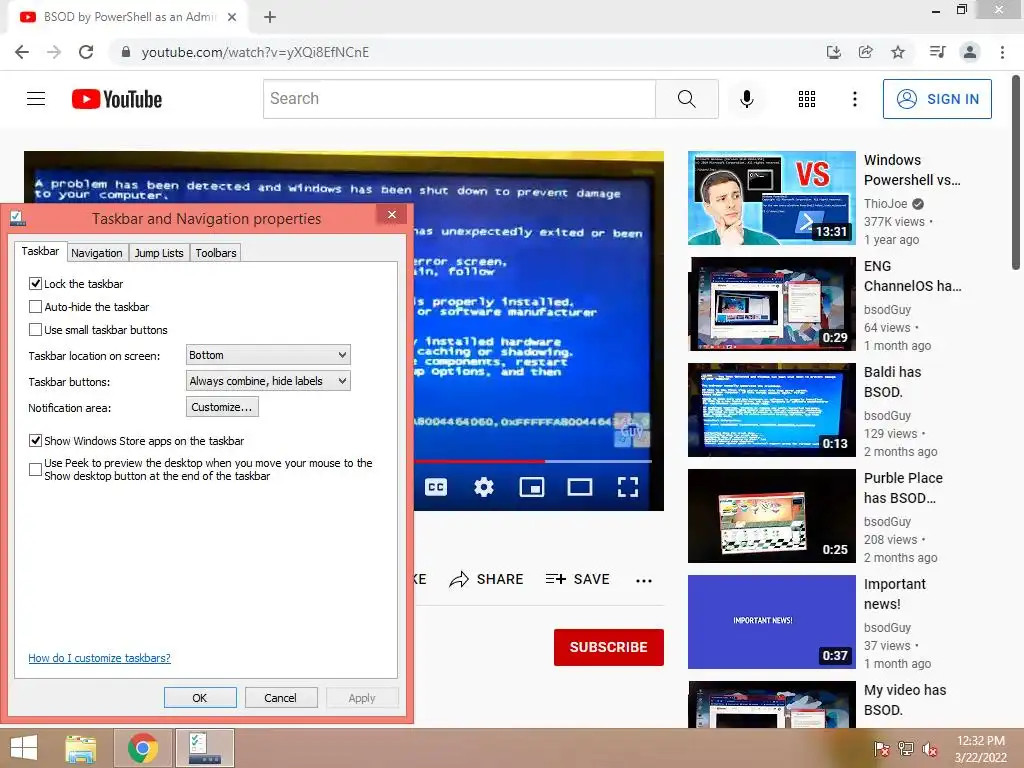Open Taskbar buttons combine dropdown
This screenshot has height=768, width=1024.
[268, 381]
